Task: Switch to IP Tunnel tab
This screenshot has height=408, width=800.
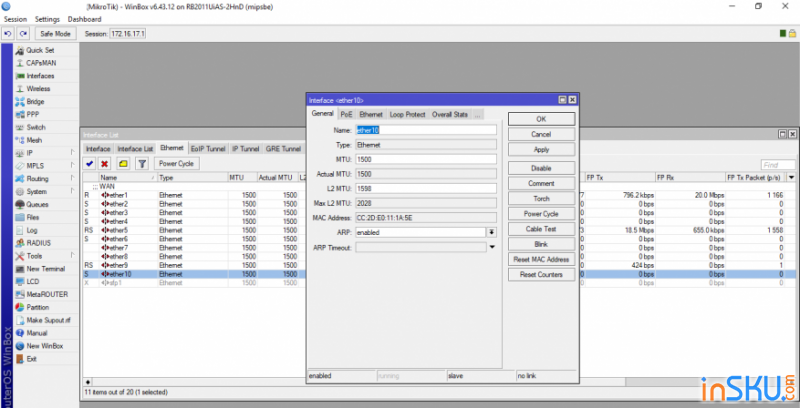Action: 245,148
